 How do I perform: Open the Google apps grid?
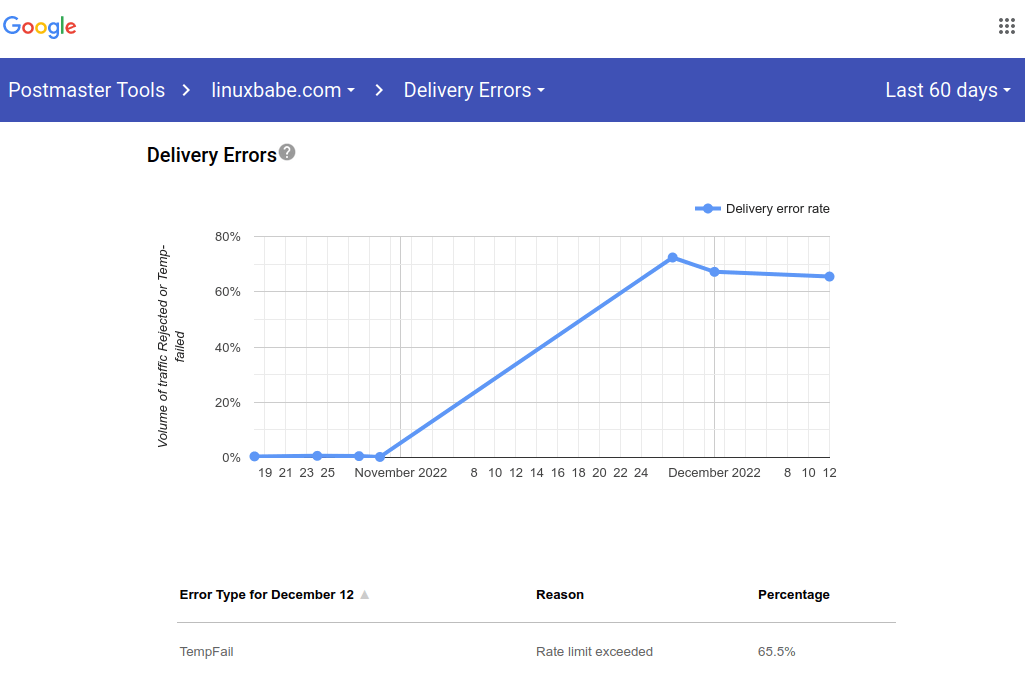[x=1007, y=27]
